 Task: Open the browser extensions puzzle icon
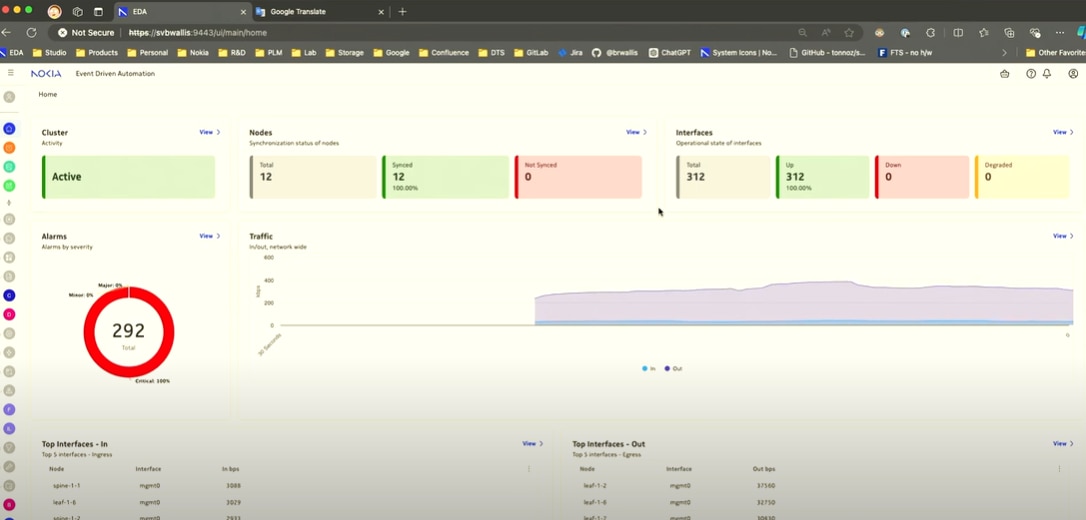point(930,33)
